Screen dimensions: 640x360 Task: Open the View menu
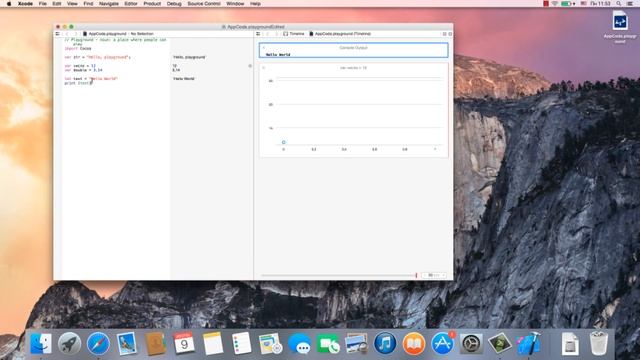72,4
